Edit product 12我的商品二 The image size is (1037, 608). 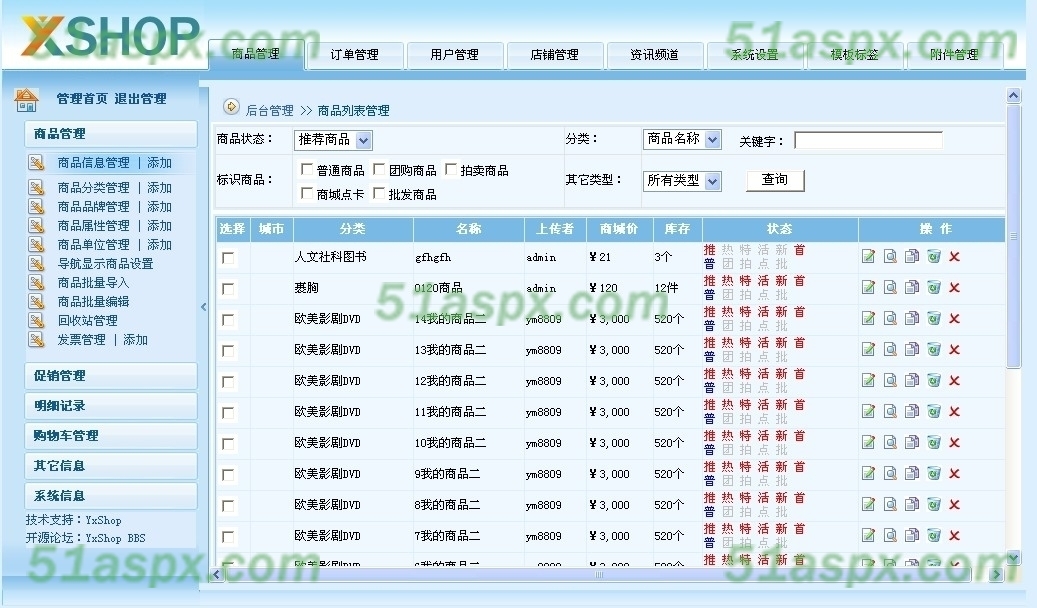coord(868,380)
